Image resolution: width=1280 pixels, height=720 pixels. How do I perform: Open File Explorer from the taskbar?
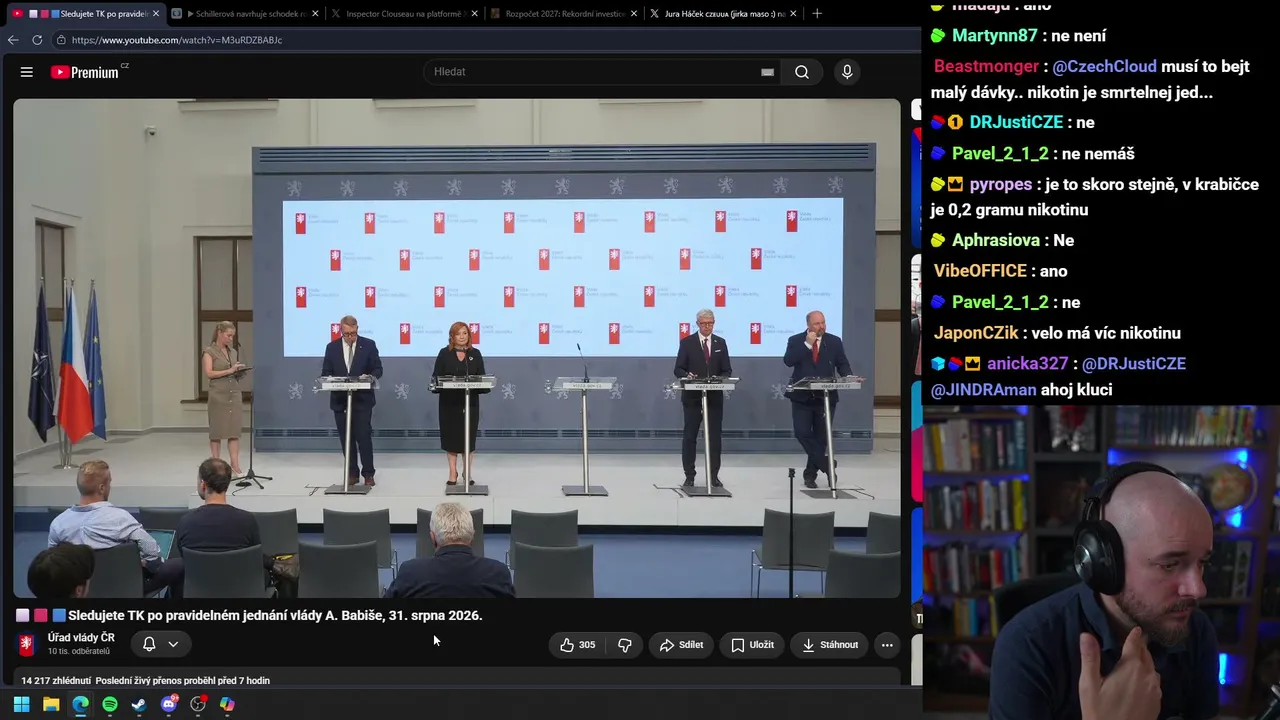[x=51, y=704]
